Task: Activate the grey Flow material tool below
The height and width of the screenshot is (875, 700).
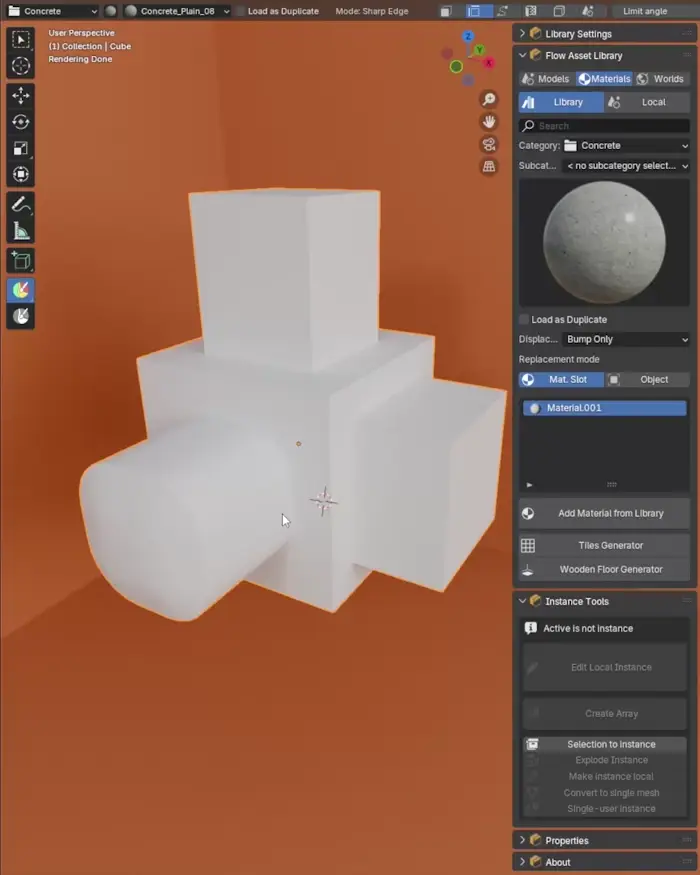Action: [x=21, y=316]
